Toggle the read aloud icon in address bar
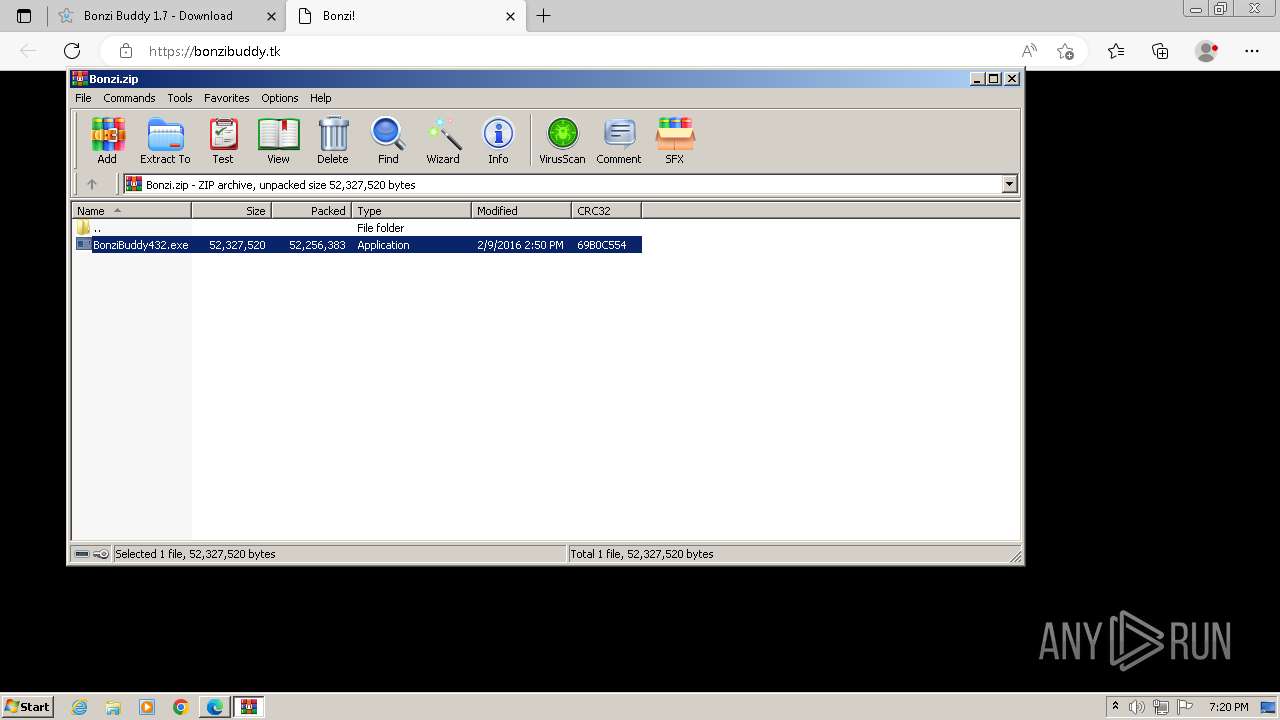The width and height of the screenshot is (1280, 720). [1029, 51]
